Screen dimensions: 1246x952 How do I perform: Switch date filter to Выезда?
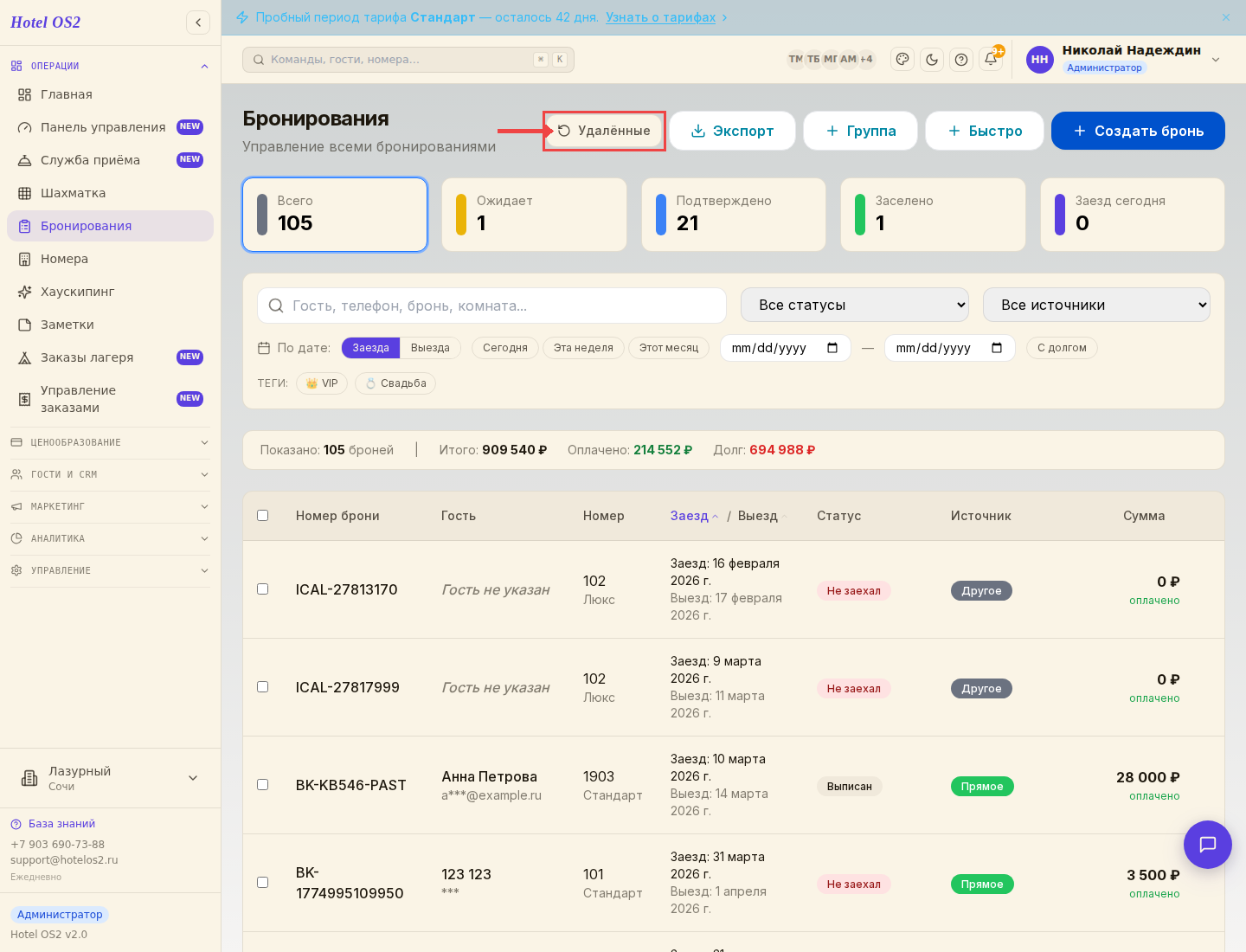(430, 348)
